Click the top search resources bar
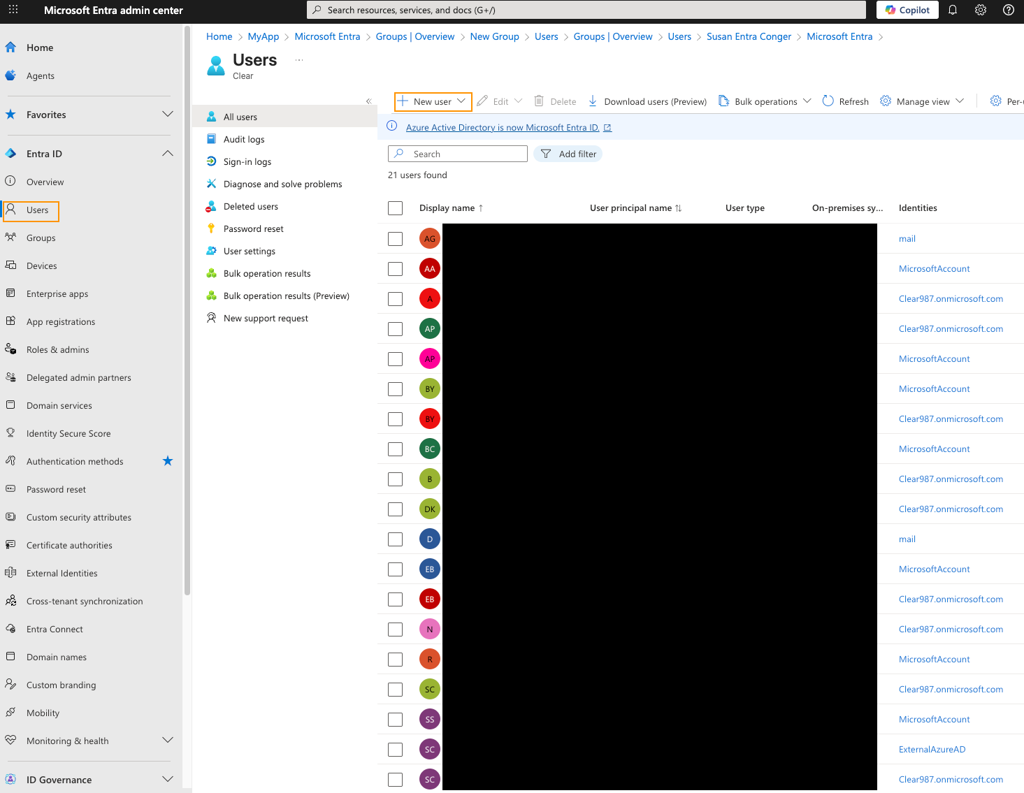This screenshot has width=1024, height=793. point(586,10)
